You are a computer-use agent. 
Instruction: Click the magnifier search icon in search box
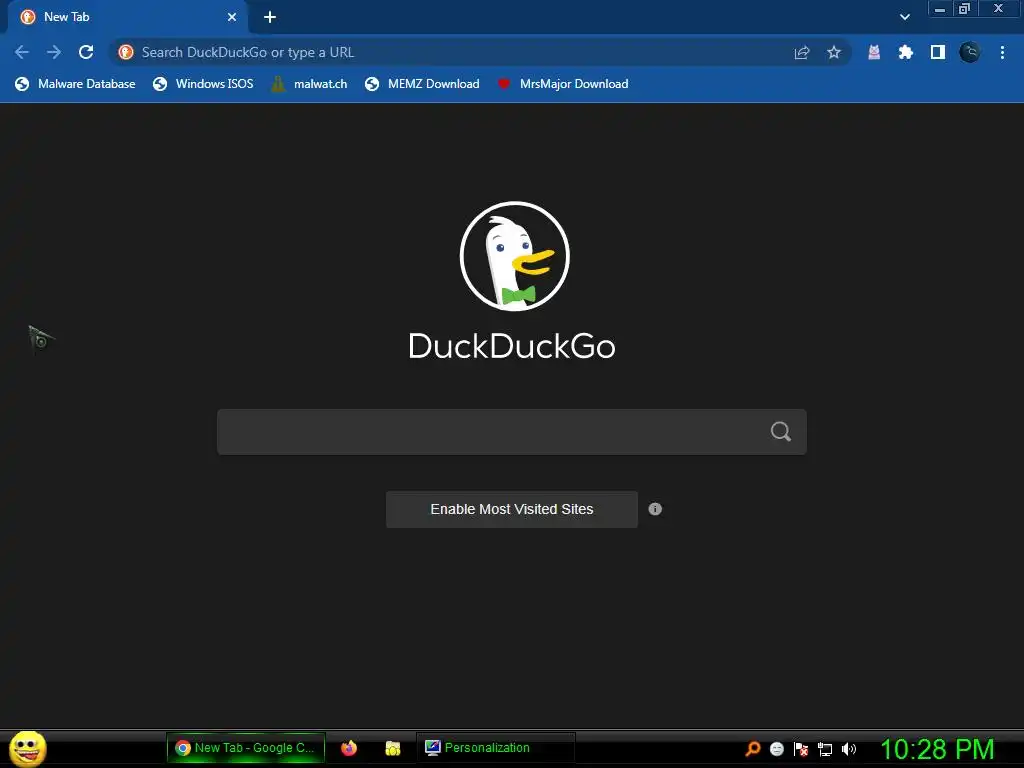[780, 431]
